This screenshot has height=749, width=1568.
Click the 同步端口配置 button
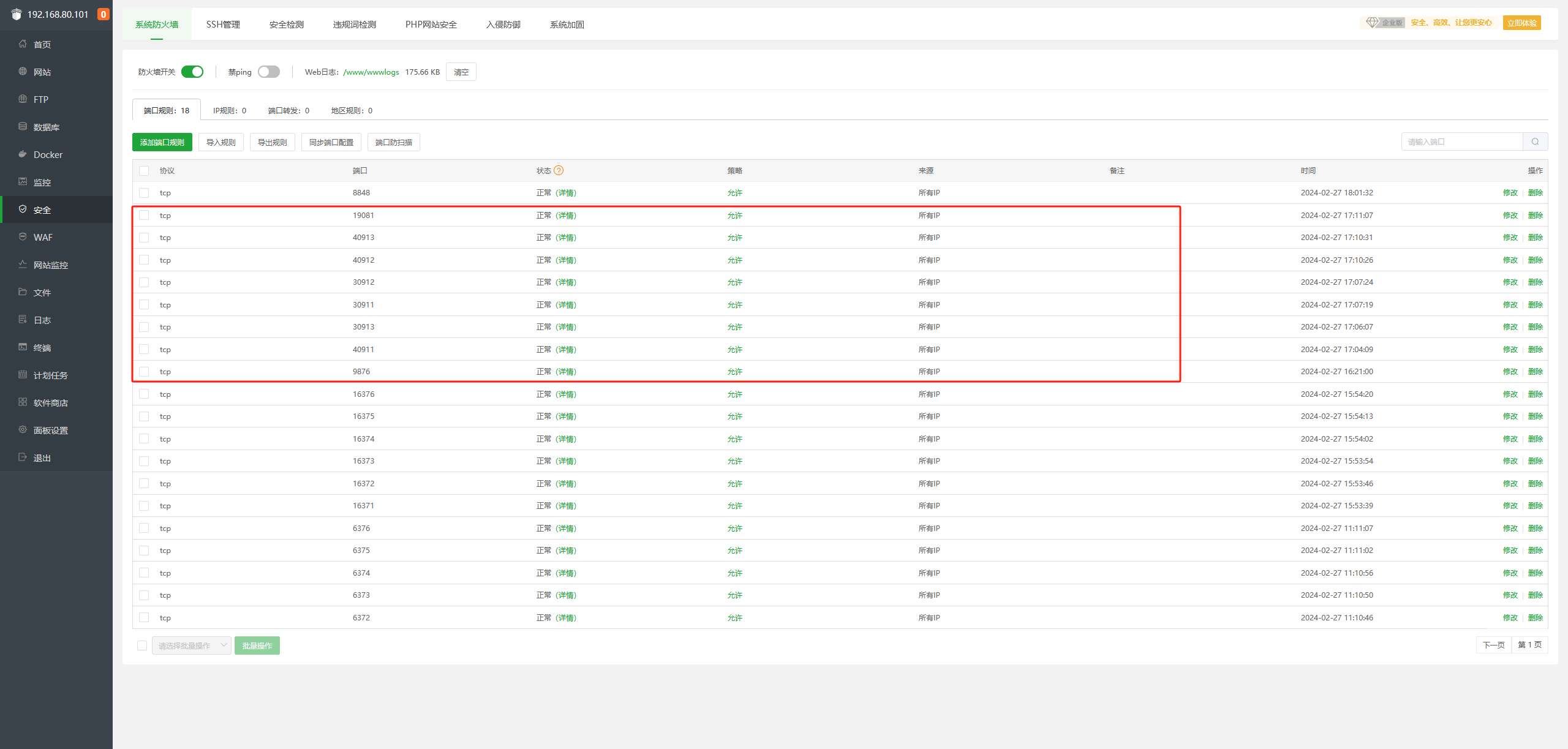click(x=331, y=142)
